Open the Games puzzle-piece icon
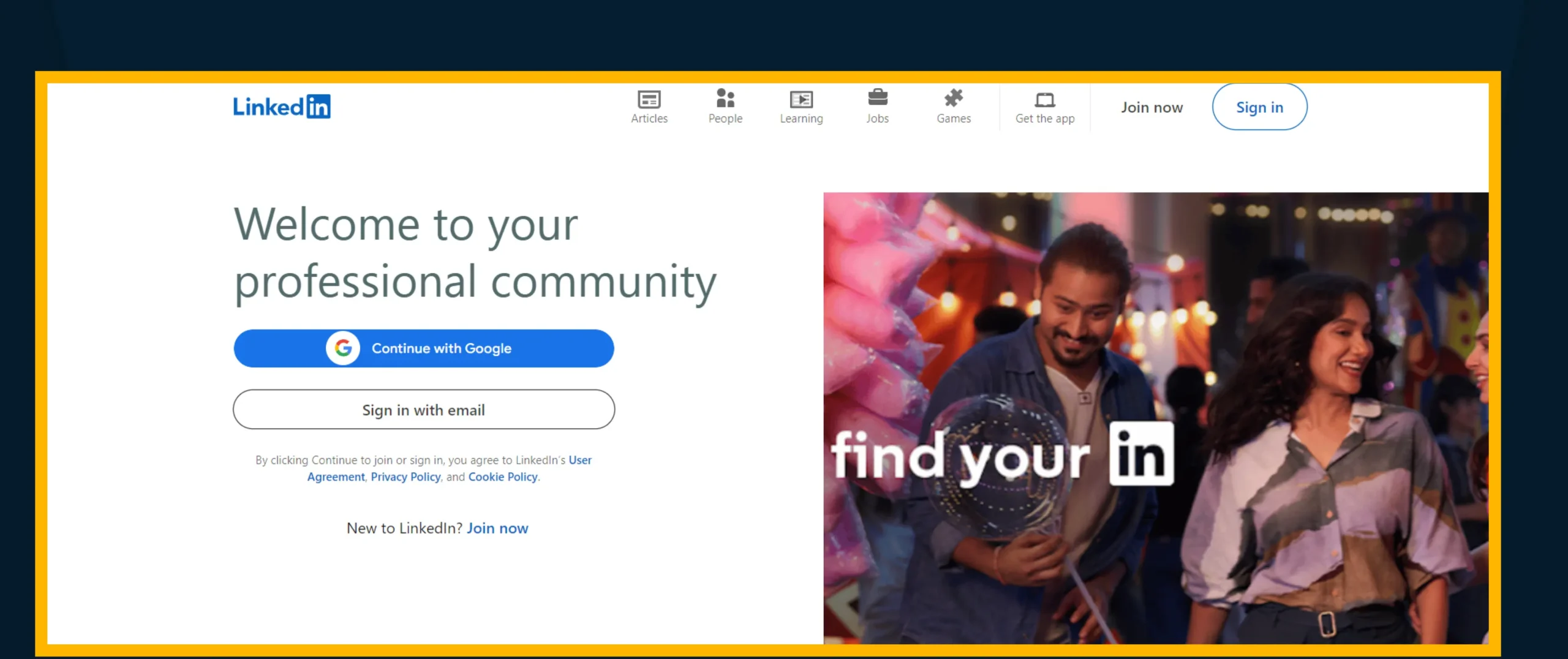The image size is (1568, 659). coord(953,98)
